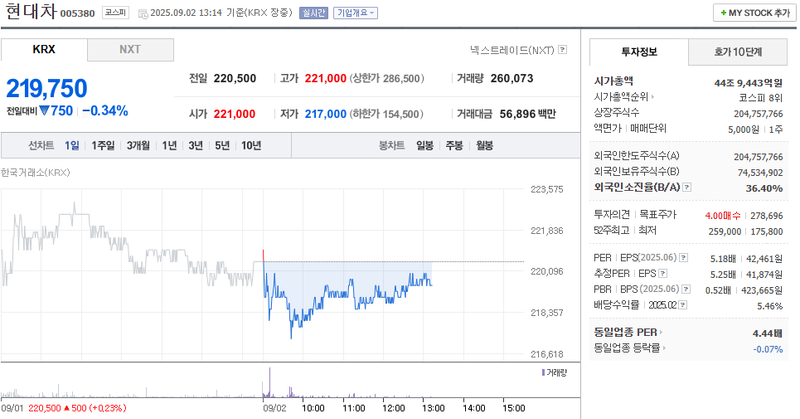Click the 09/02 date marker on chart axis

274,408
